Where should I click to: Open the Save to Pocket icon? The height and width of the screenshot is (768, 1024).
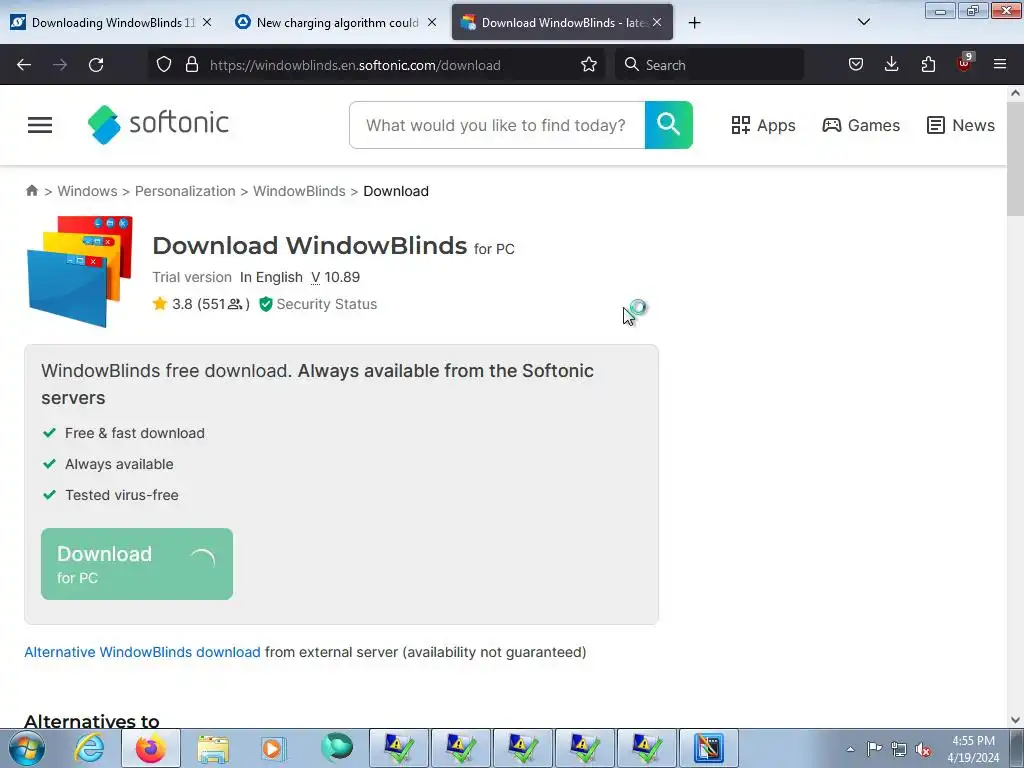tap(856, 65)
